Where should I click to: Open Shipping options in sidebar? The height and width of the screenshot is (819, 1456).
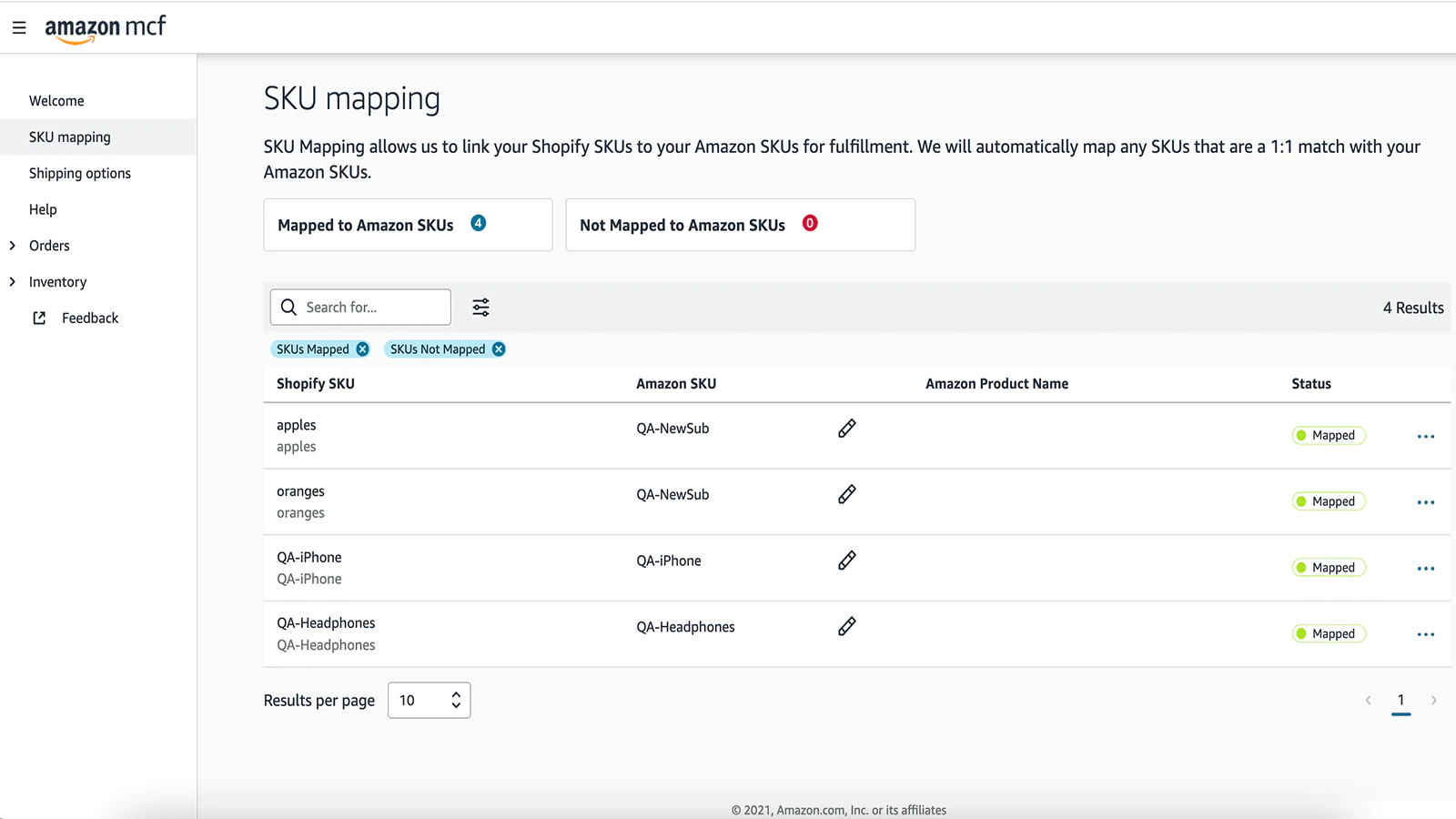[x=80, y=174]
